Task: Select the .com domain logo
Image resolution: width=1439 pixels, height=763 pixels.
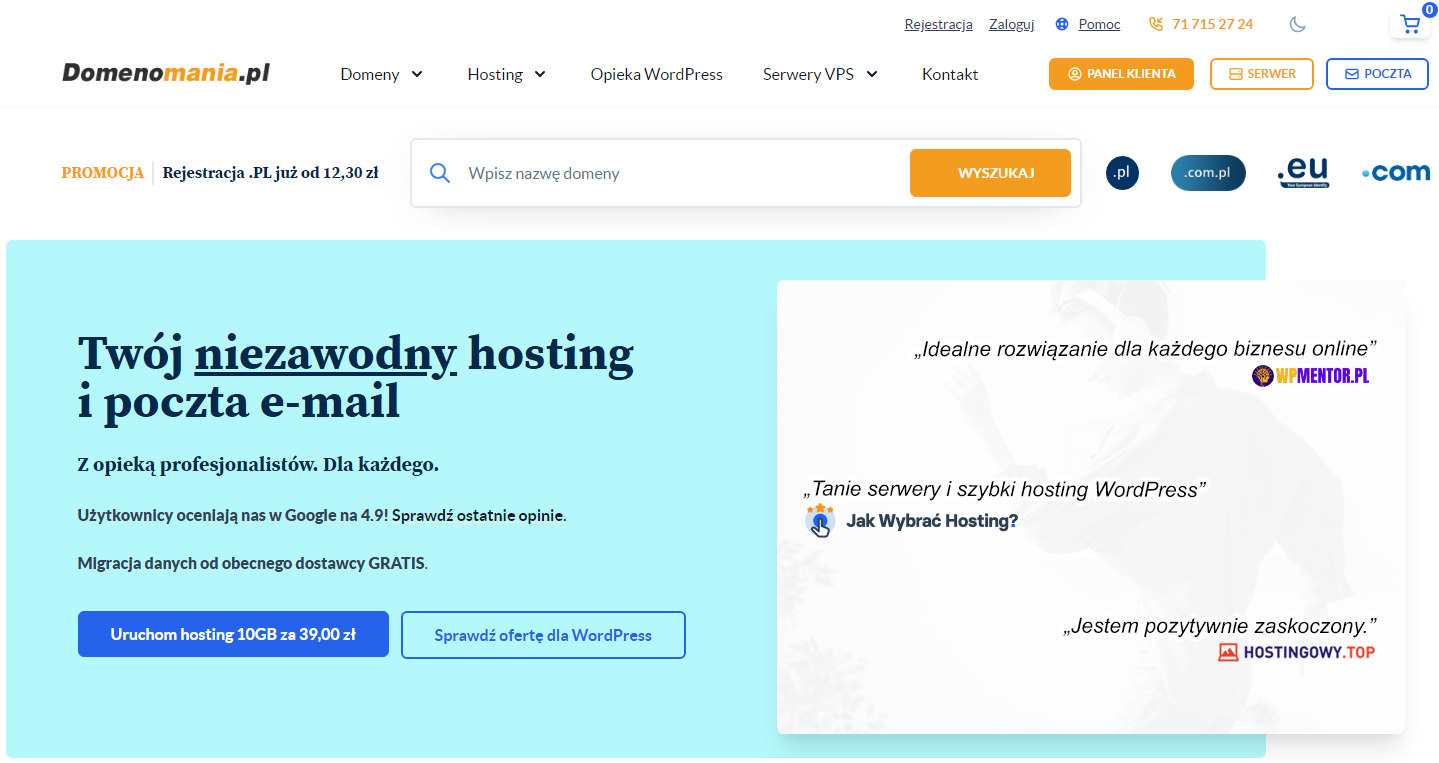Action: click(1396, 173)
